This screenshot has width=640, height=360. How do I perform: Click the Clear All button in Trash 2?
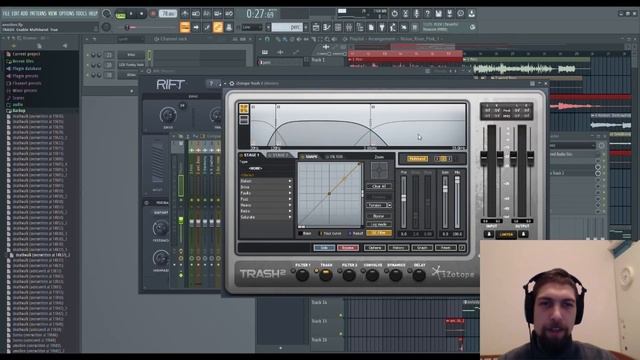tap(379, 186)
